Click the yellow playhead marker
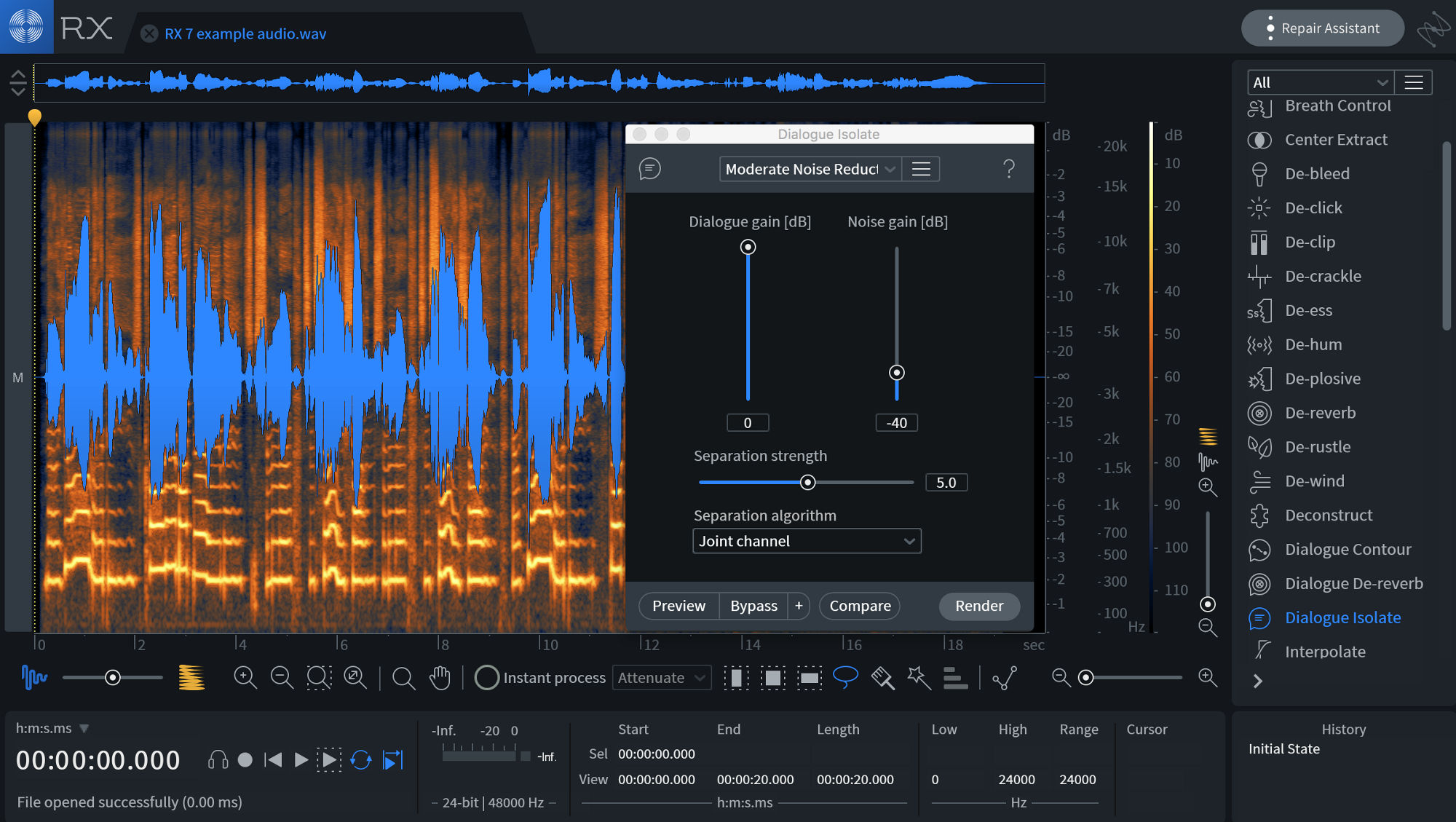This screenshot has width=1456, height=822. [34, 117]
